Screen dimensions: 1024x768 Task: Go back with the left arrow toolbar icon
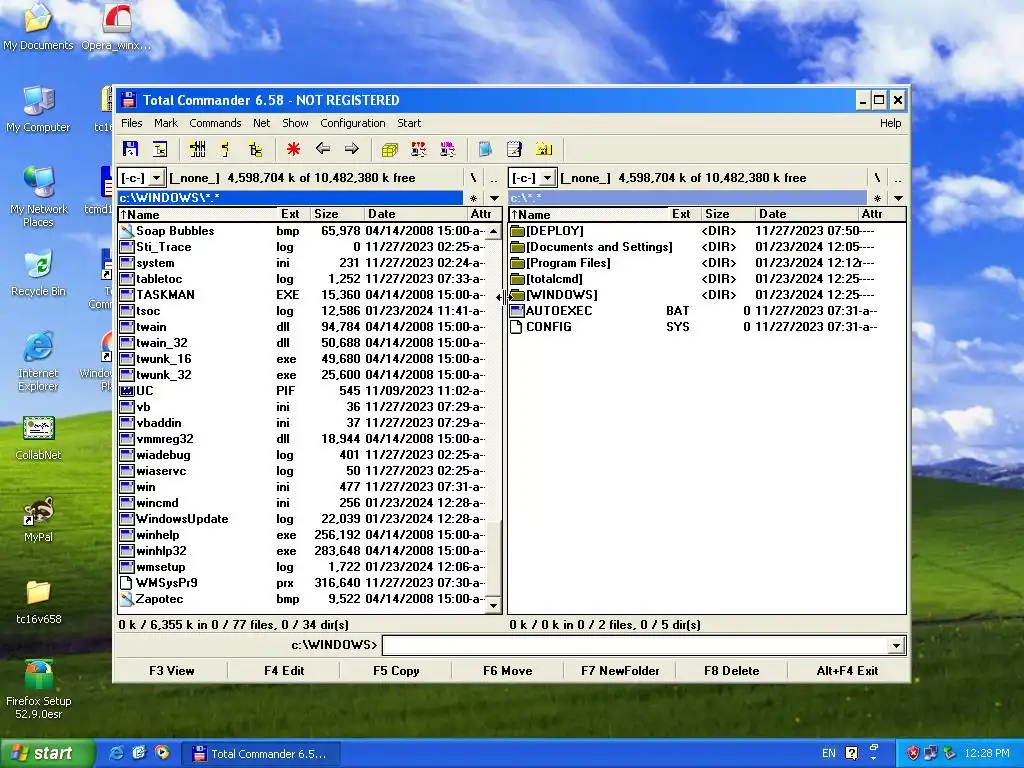coord(323,149)
